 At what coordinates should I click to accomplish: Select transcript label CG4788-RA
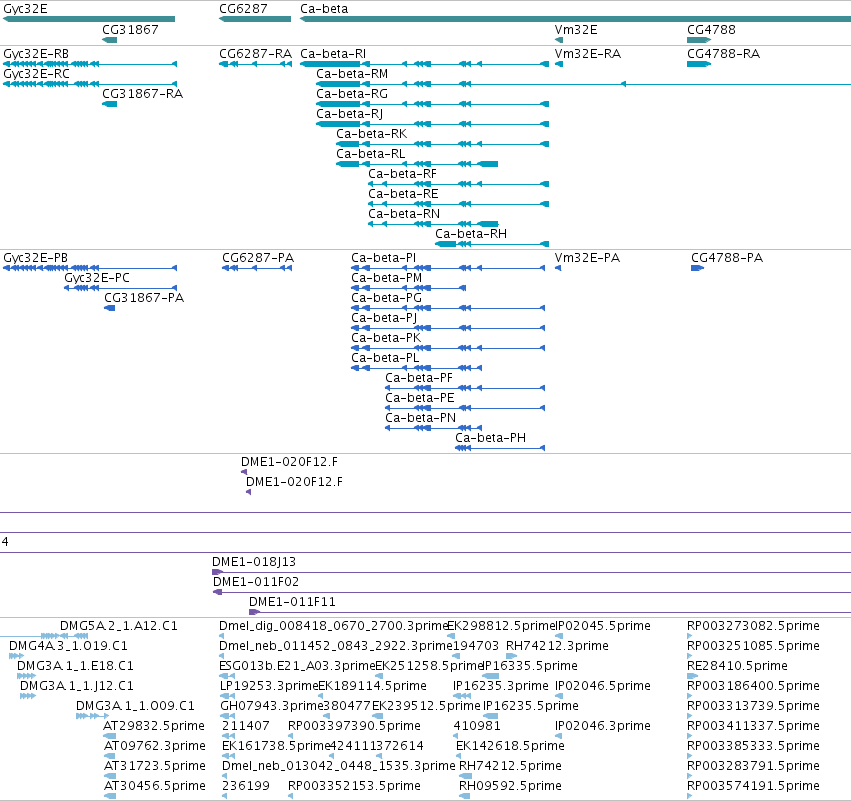click(723, 54)
